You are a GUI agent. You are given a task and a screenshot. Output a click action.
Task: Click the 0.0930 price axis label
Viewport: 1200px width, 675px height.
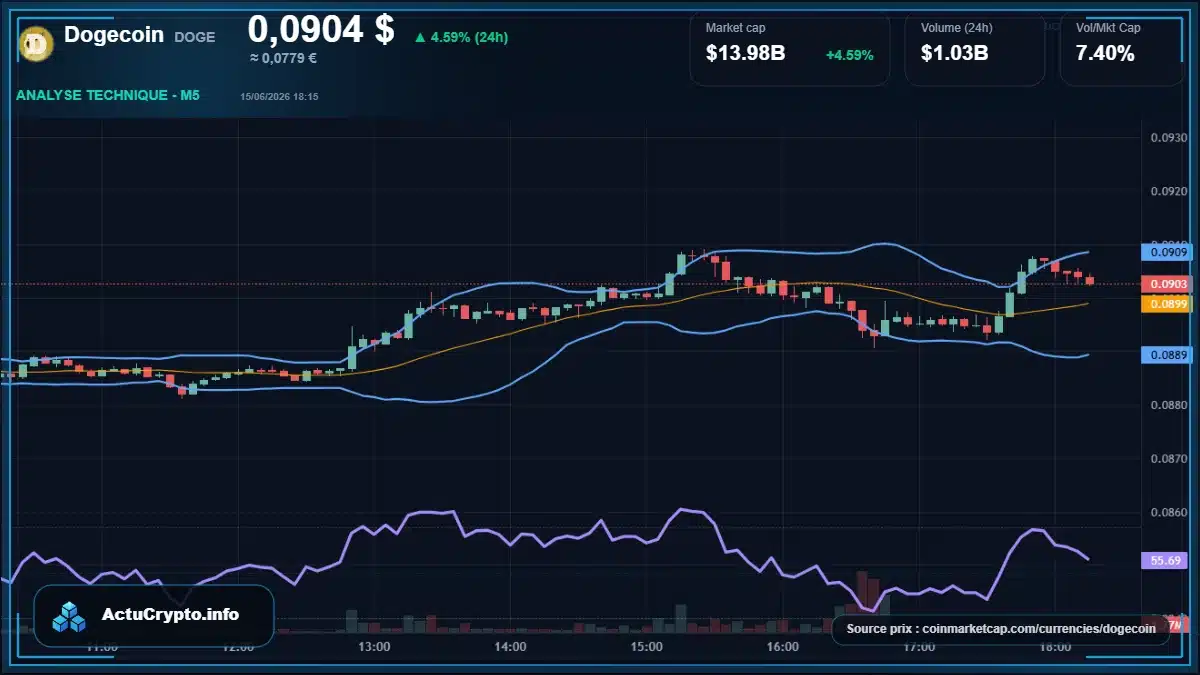tap(1167, 138)
